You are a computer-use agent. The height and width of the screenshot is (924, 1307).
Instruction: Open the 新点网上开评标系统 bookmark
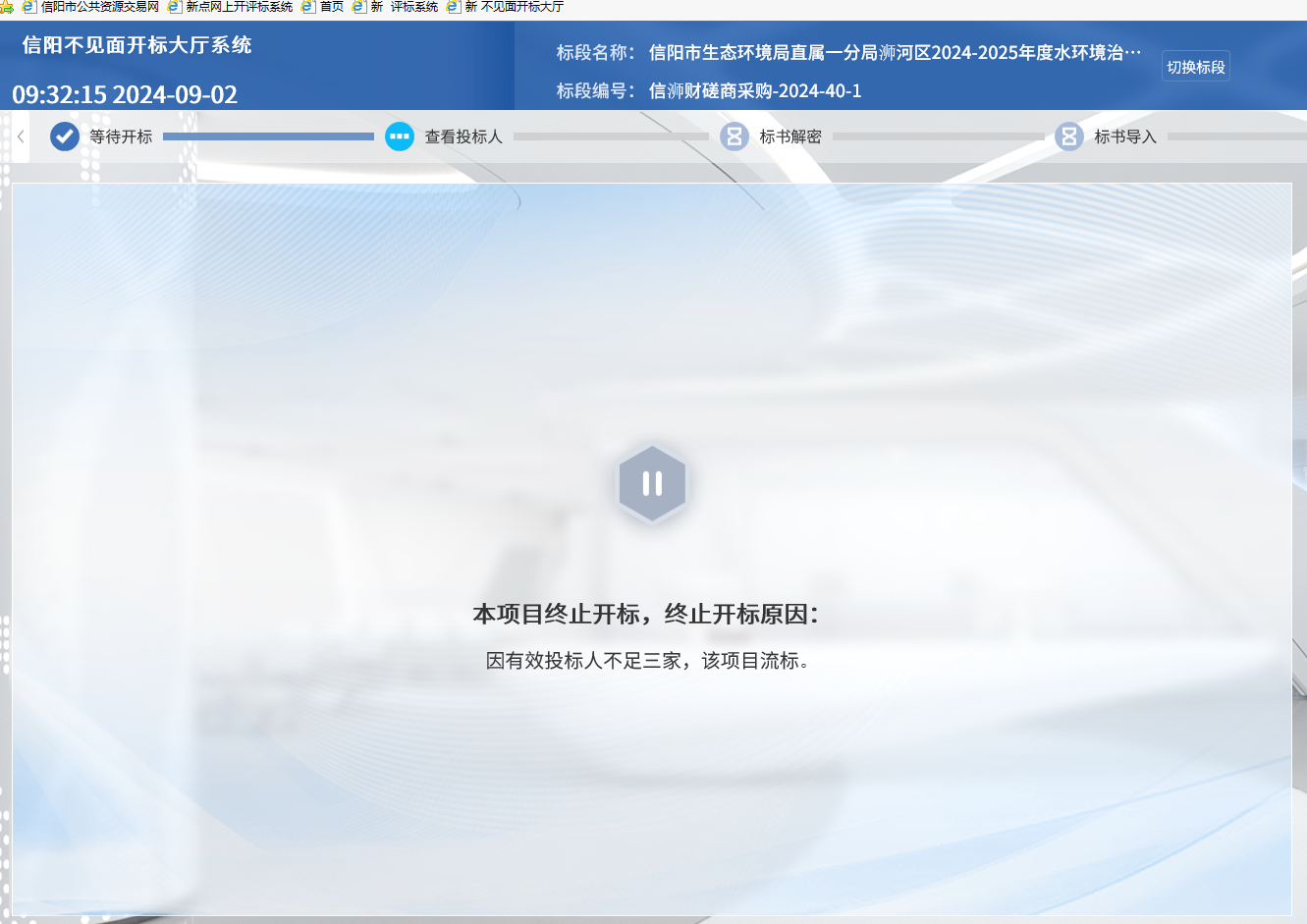[240, 7]
